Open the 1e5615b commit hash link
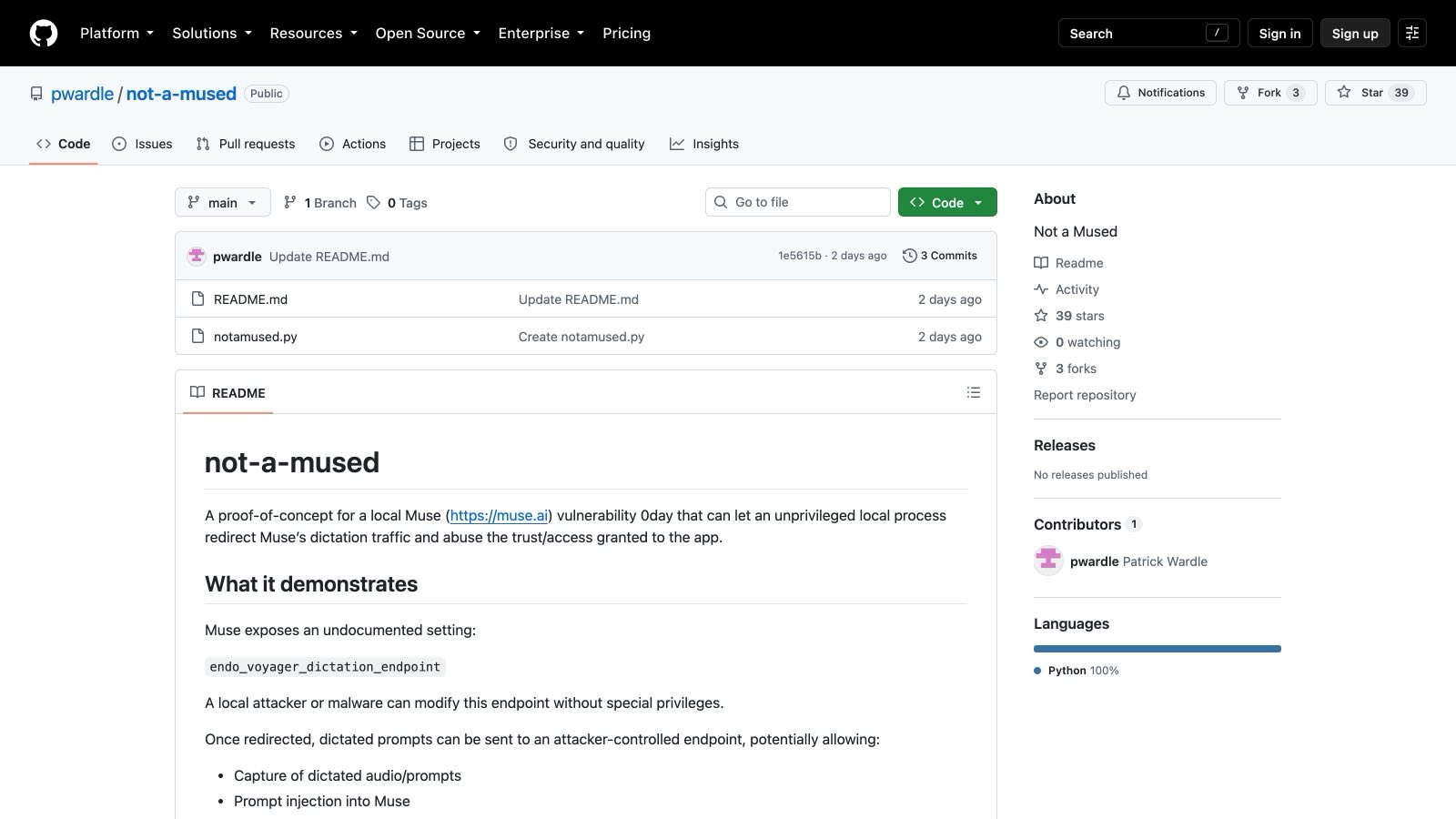This screenshot has height=819, width=1456. tap(800, 256)
